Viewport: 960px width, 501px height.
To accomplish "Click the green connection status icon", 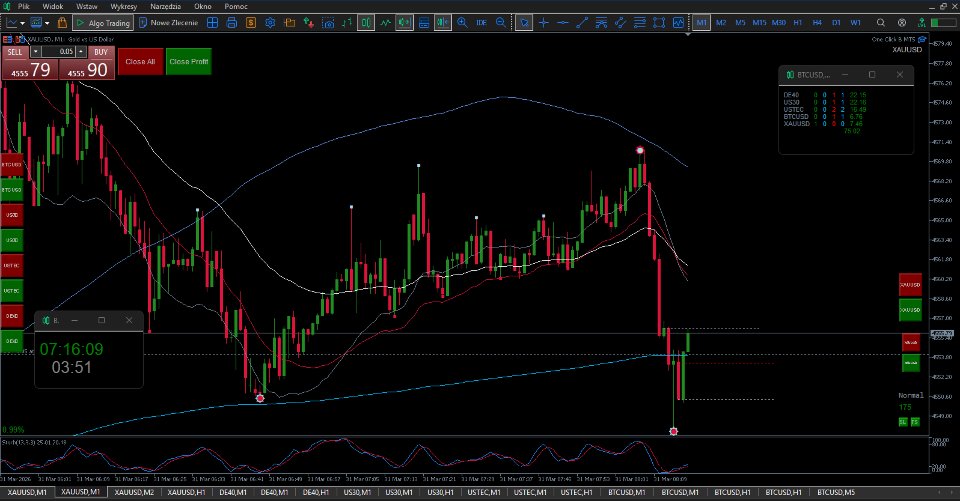I will [921, 23].
